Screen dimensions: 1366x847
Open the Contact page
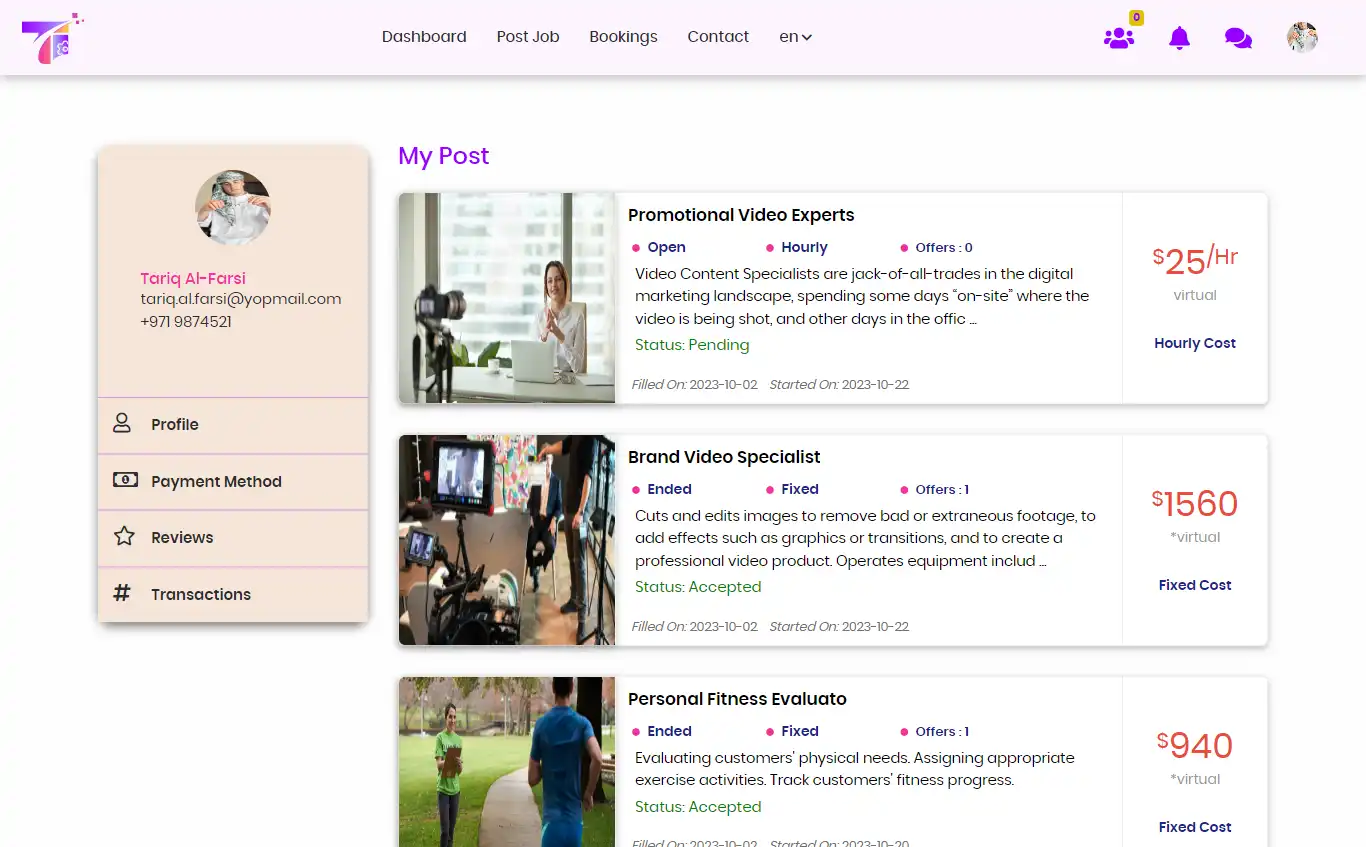(717, 36)
